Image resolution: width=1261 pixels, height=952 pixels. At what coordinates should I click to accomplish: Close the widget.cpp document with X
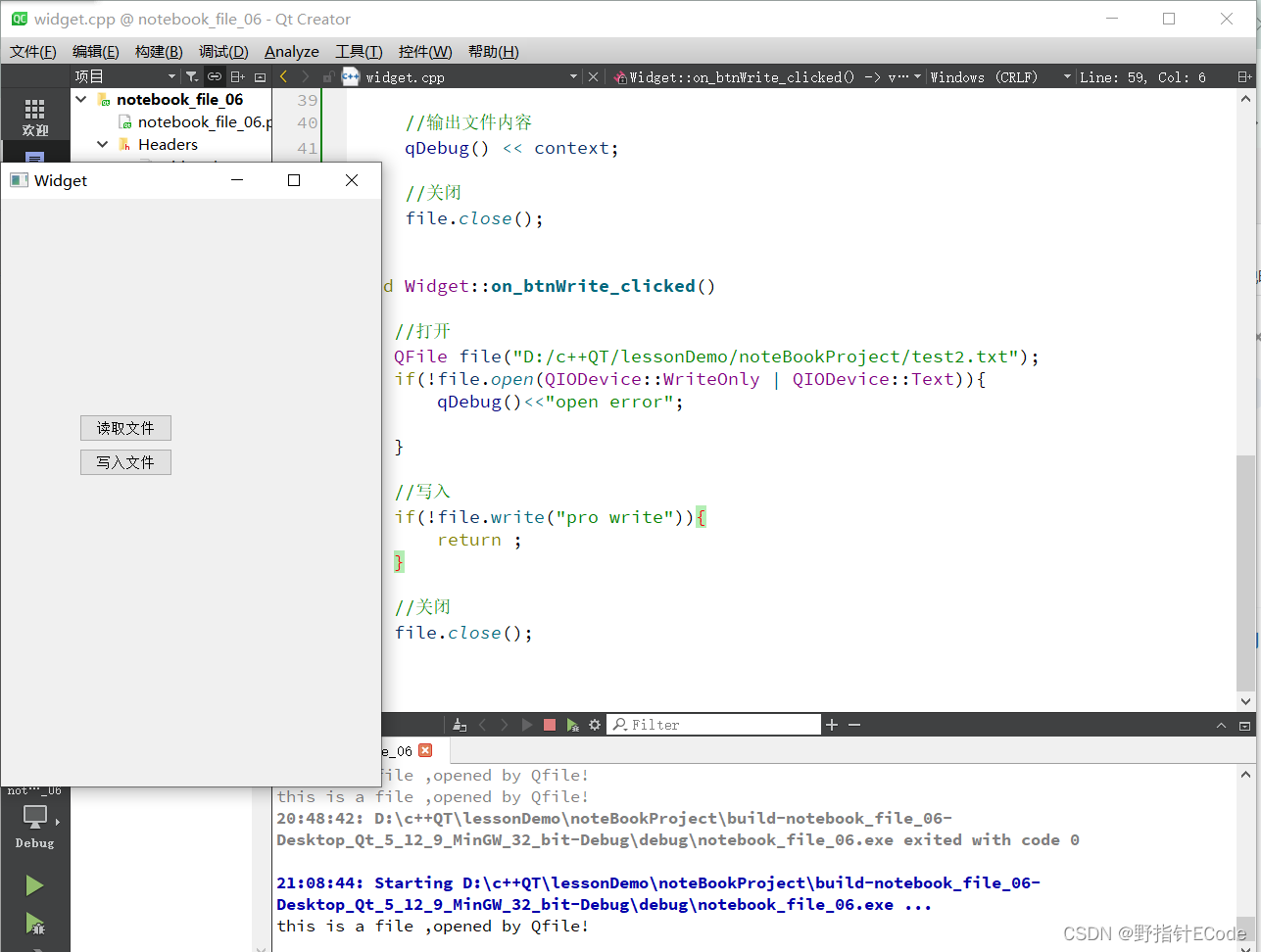coord(593,76)
